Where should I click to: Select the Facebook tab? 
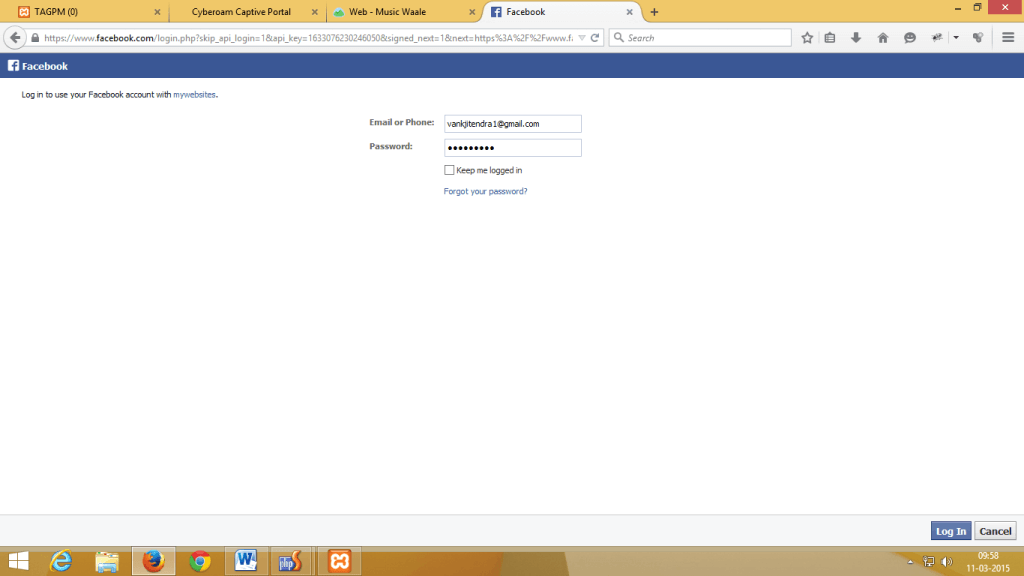[562, 12]
